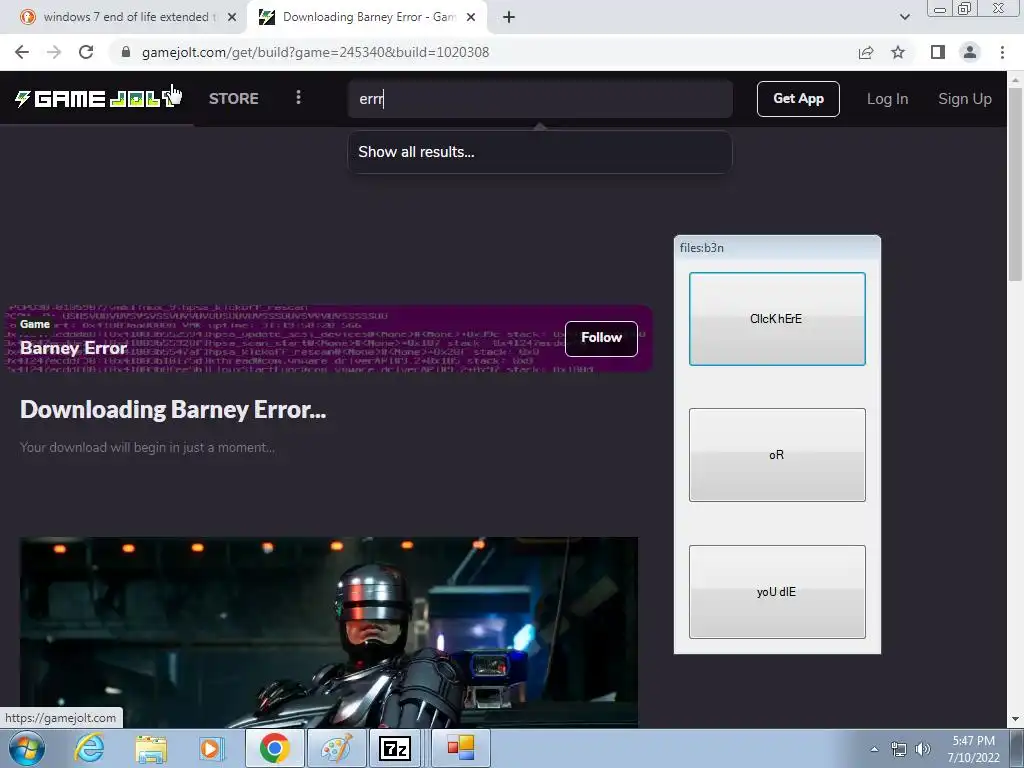
Task: Open the STORE link
Action: pyautogui.click(x=234, y=99)
